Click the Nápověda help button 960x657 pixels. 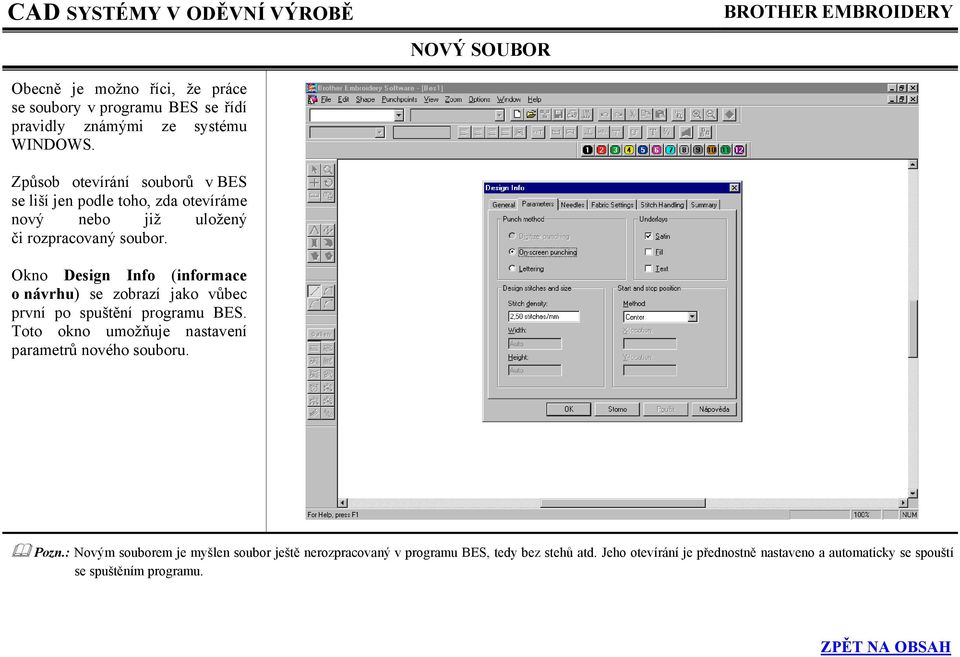tap(714, 409)
